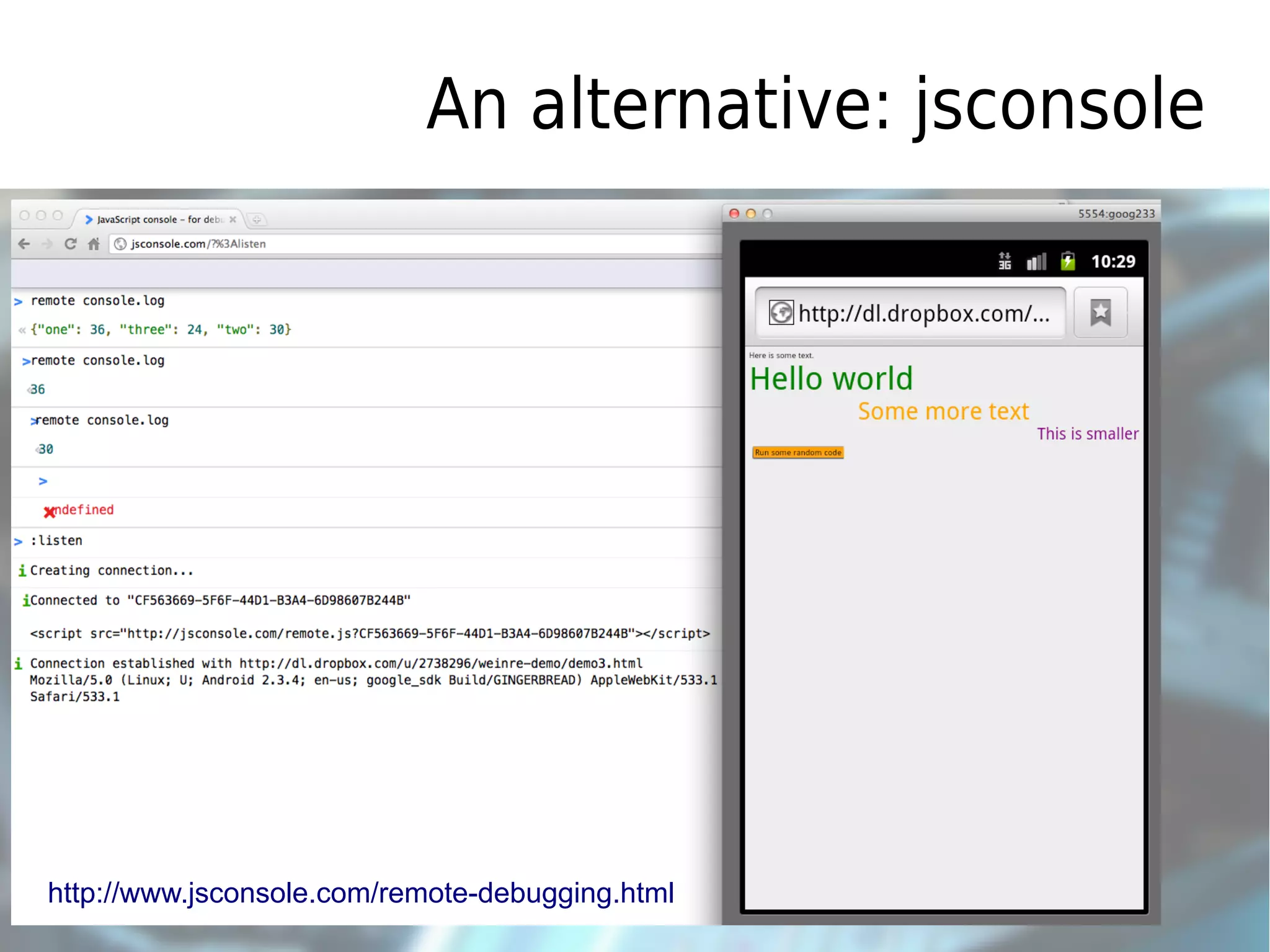Click the empty prompt arrow above undefined
This screenshot has height=952, width=1270.
click(x=43, y=481)
